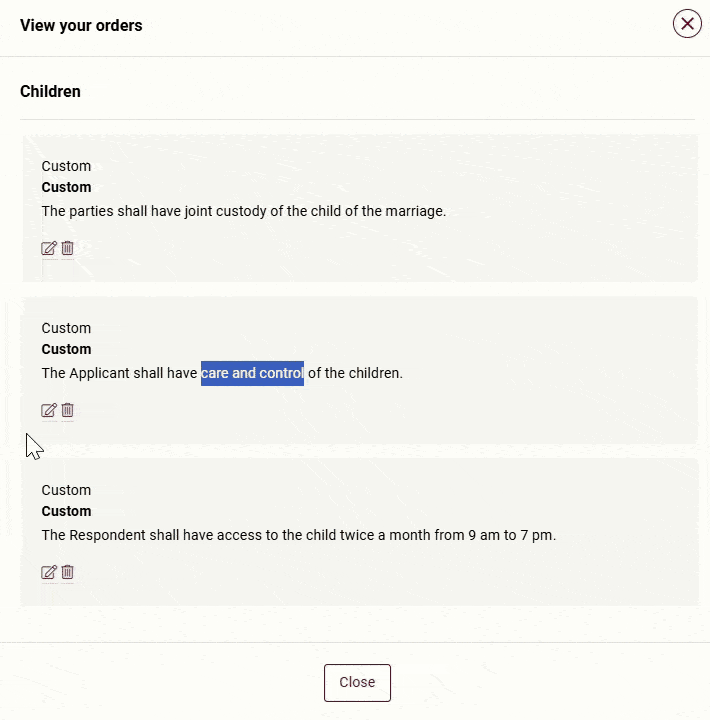The height and width of the screenshot is (720, 710).
Task: Edit the joint custody order
Action: [x=48, y=249]
